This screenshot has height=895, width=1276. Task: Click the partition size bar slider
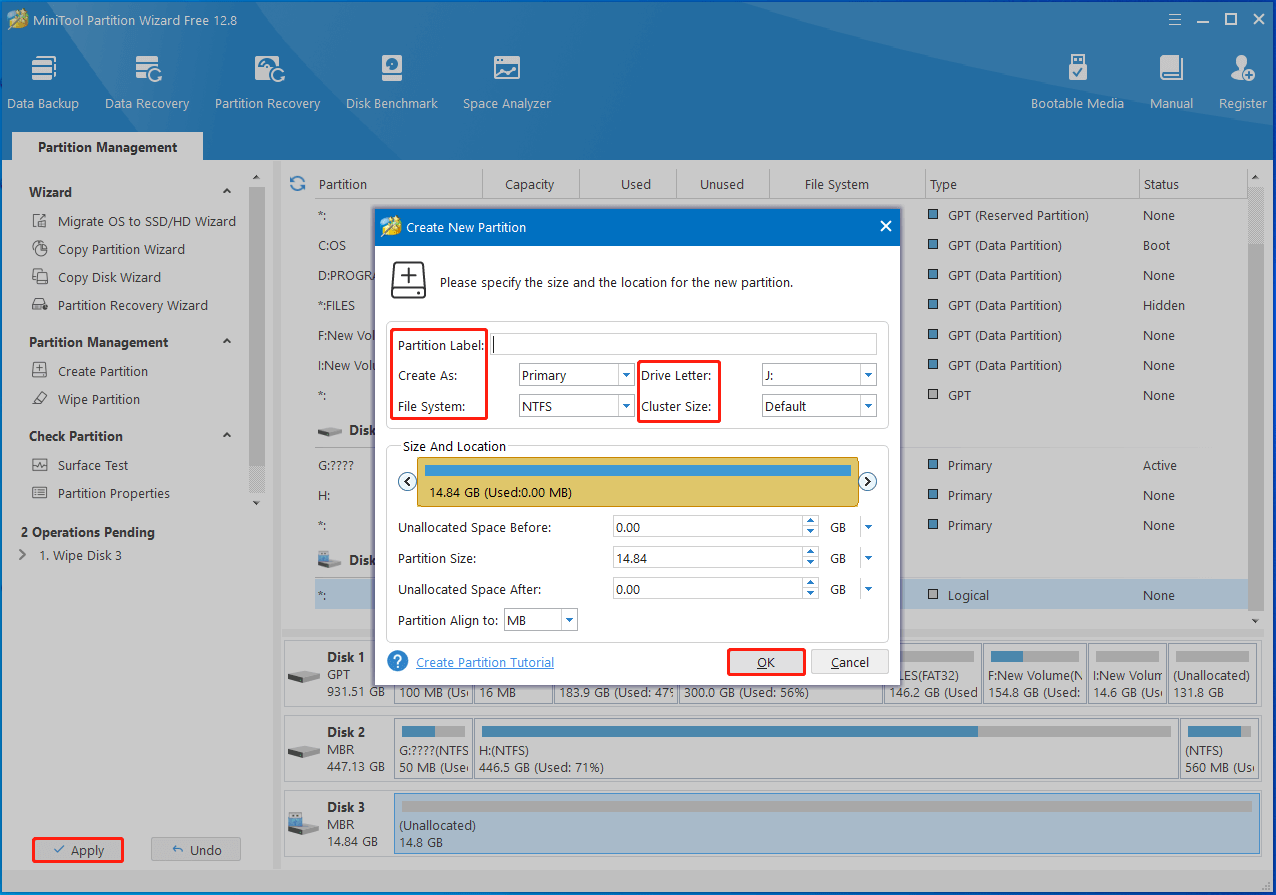[638, 482]
